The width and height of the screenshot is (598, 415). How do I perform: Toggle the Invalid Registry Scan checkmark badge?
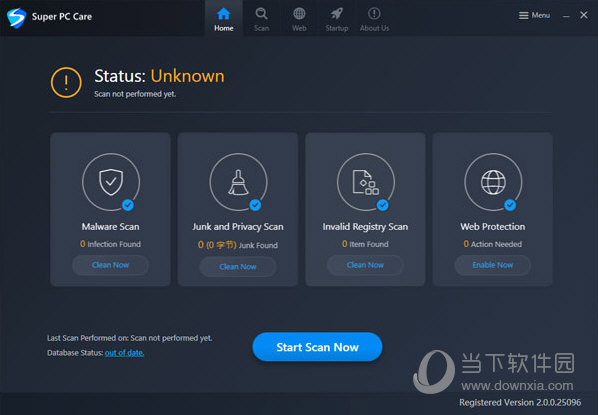[x=383, y=205]
